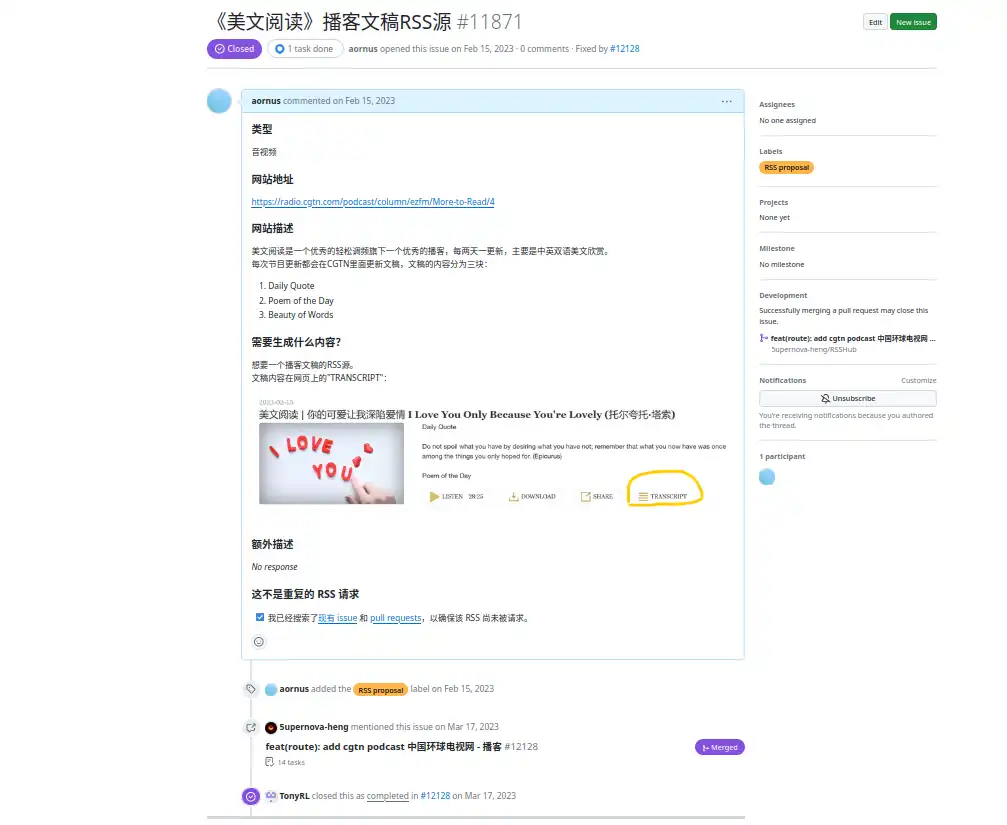The width and height of the screenshot is (1007, 825).
Task: Click the orange RSS proposal label
Action: click(x=786, y=168)
